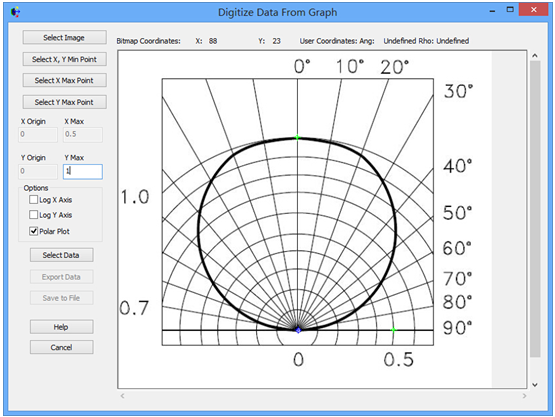Cancel the digitize dialog
This screenshot has width=555, height=417.
pyautogui.click(x=62, y=347)
